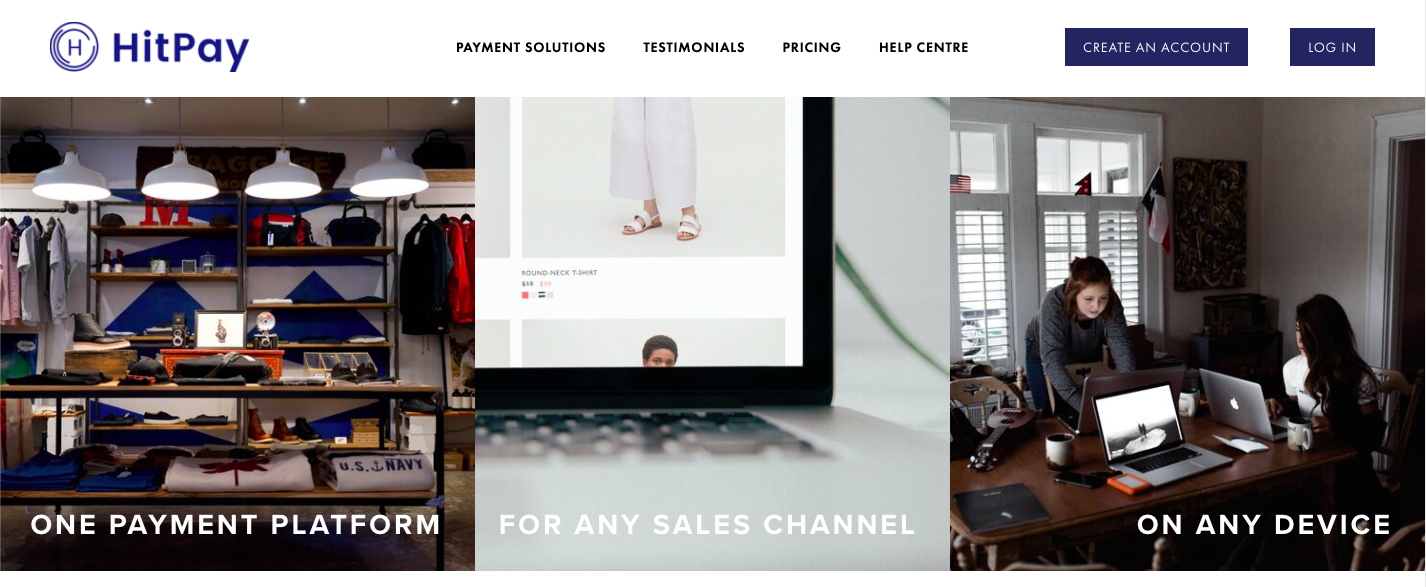
Task: Click the photo of women at laptops
Action: pos(1188,334)
